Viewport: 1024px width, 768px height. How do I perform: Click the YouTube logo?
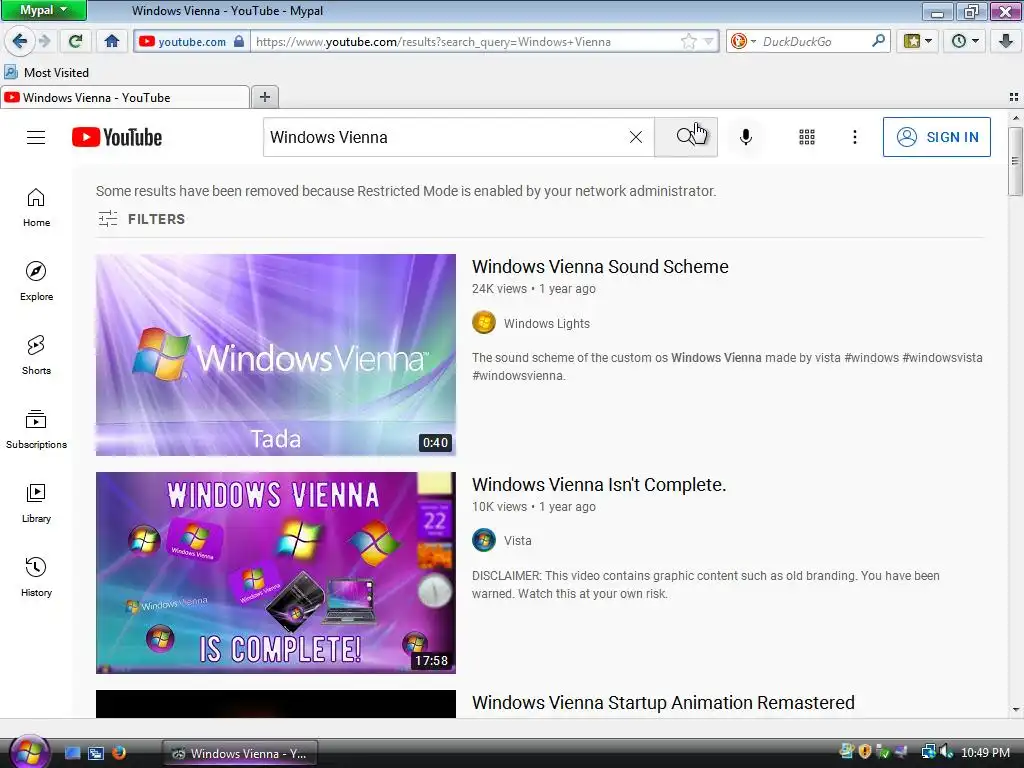click(117, 137)
